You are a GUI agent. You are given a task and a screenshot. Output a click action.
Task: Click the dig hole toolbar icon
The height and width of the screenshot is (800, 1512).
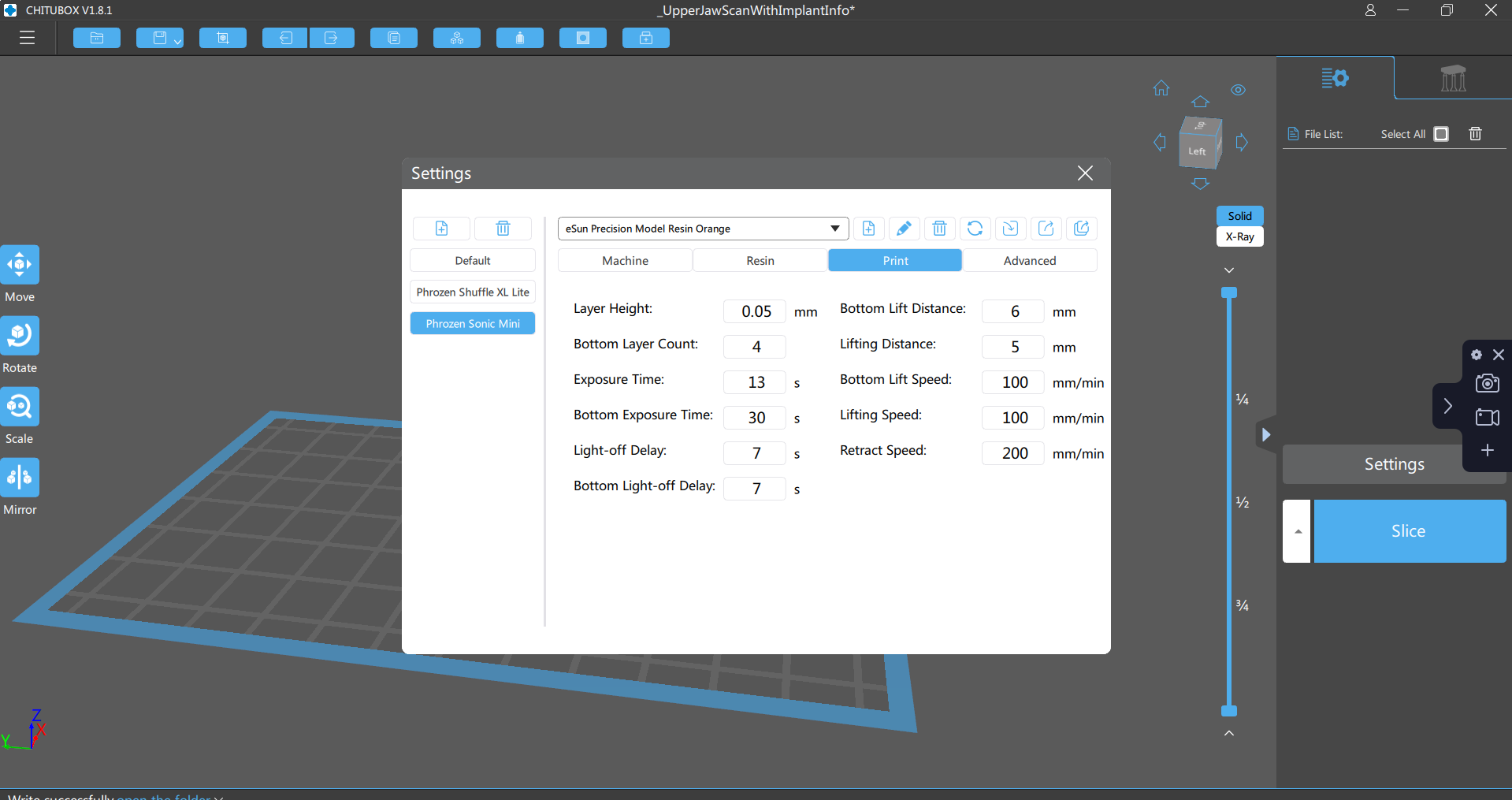583,38
